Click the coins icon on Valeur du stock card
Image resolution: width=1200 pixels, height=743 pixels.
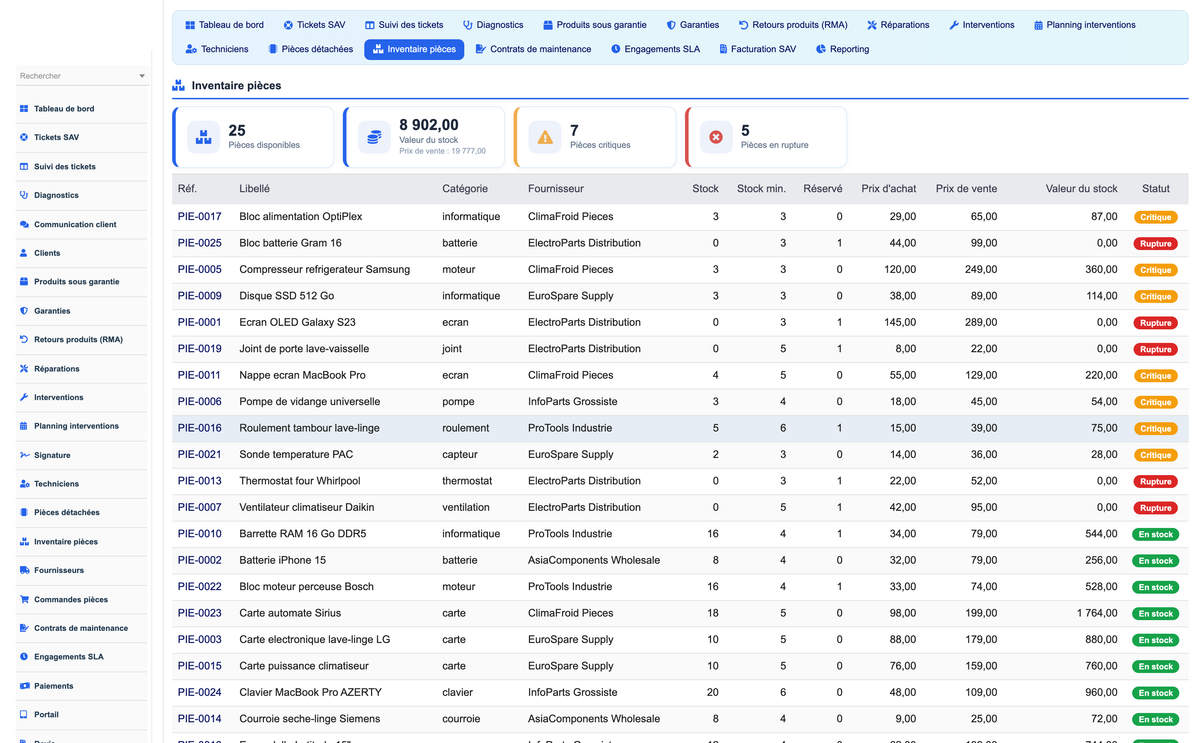(374, 137)
